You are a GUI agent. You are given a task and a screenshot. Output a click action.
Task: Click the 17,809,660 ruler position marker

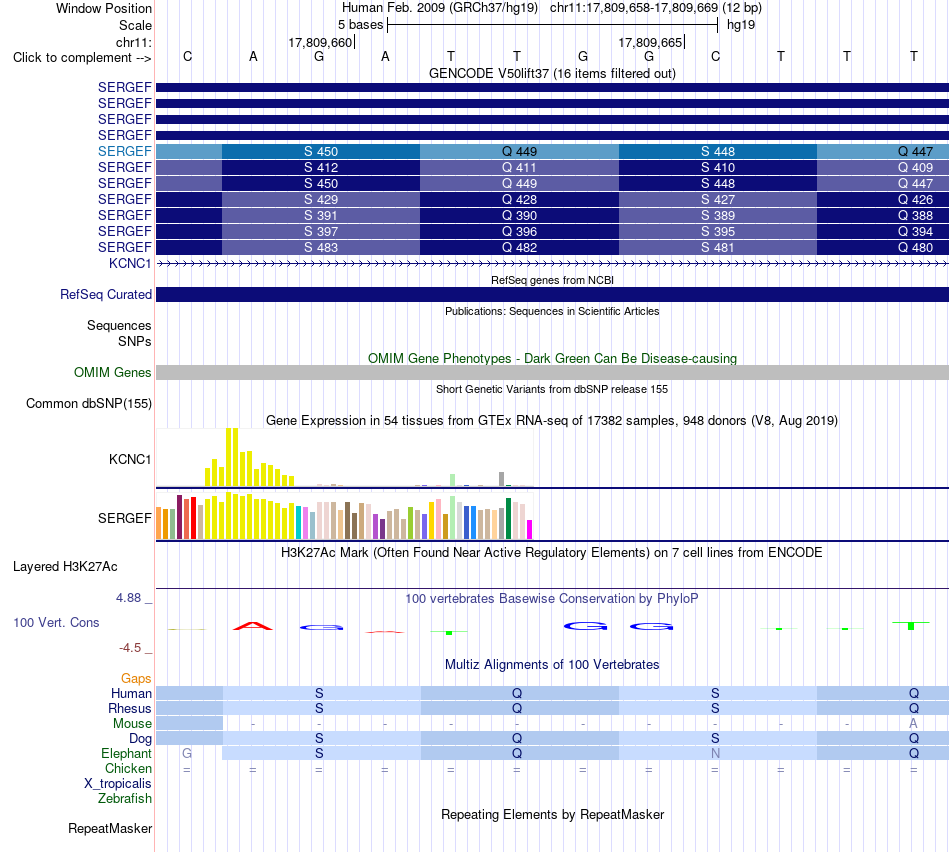321,42
